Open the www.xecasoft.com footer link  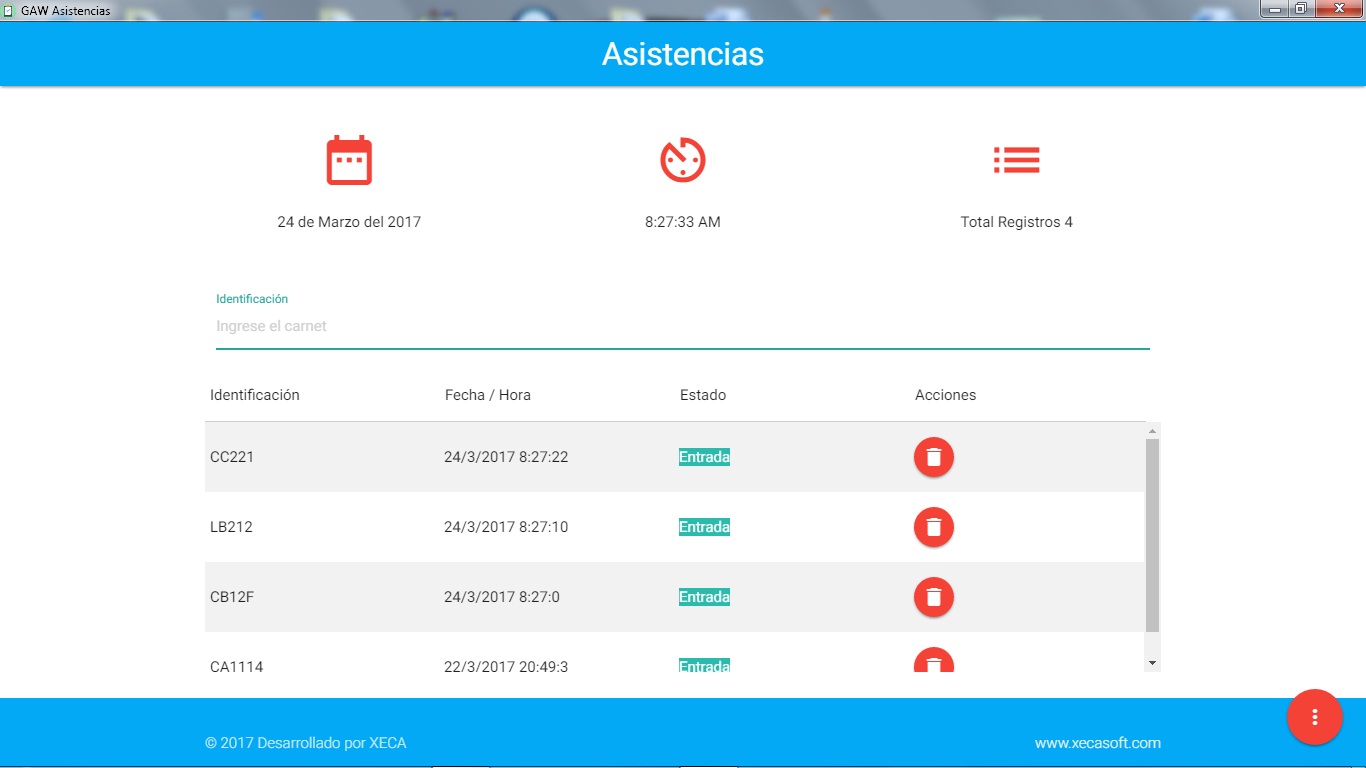(x=1097, y=743)
